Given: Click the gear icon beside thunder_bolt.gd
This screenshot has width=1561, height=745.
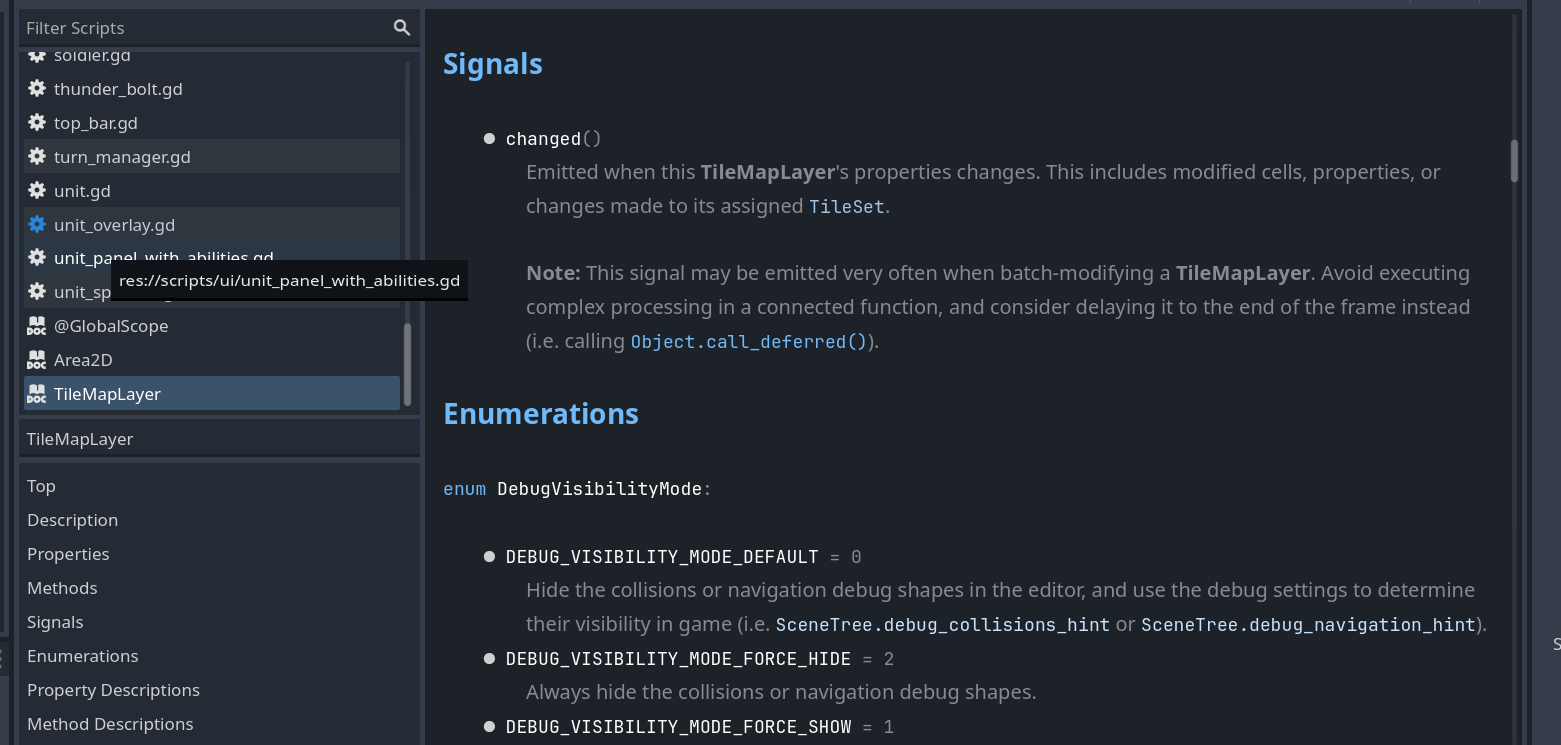Looking at the screenshot, I should click(37, 89).
